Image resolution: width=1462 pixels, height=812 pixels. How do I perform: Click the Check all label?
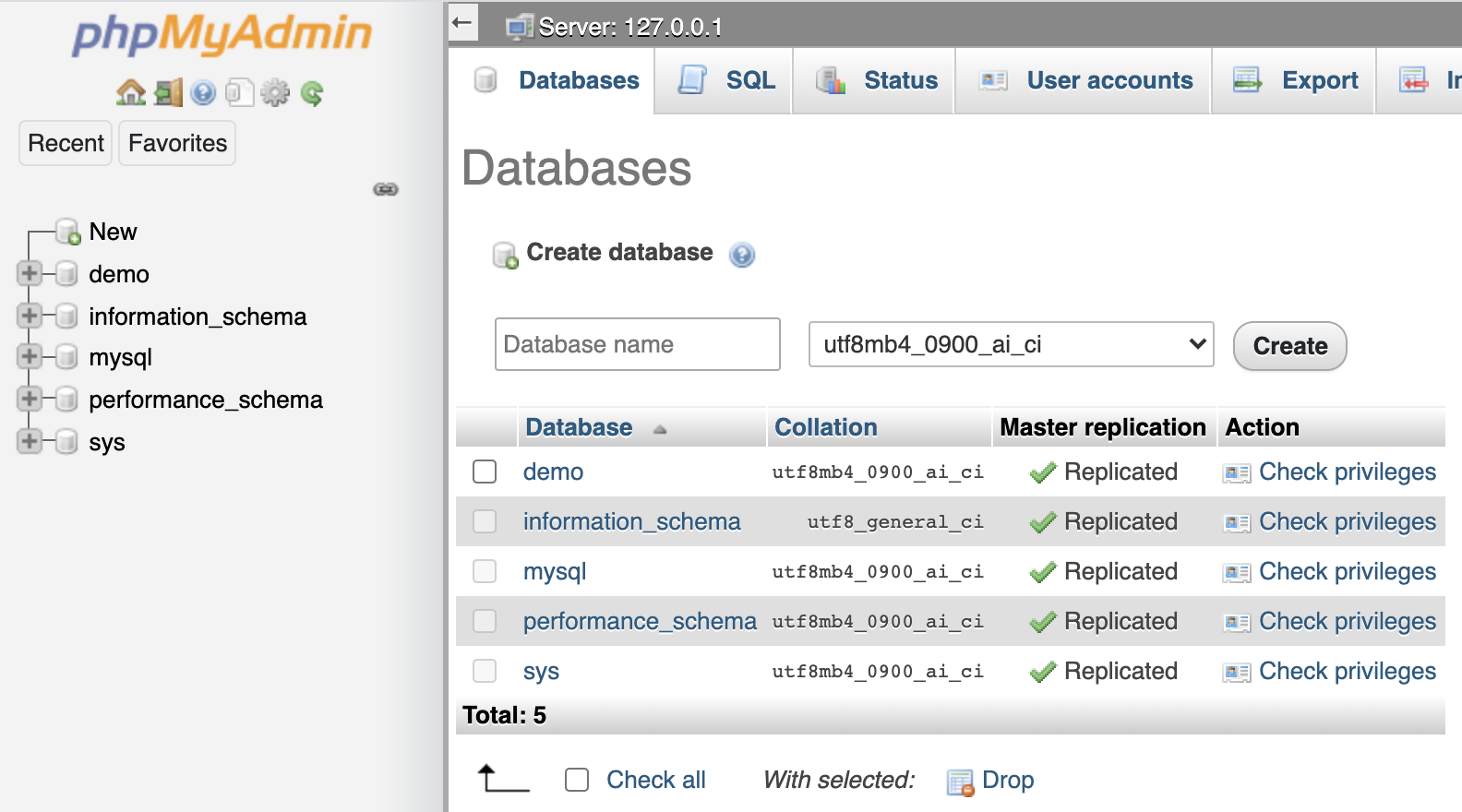(x=655, y=780)
